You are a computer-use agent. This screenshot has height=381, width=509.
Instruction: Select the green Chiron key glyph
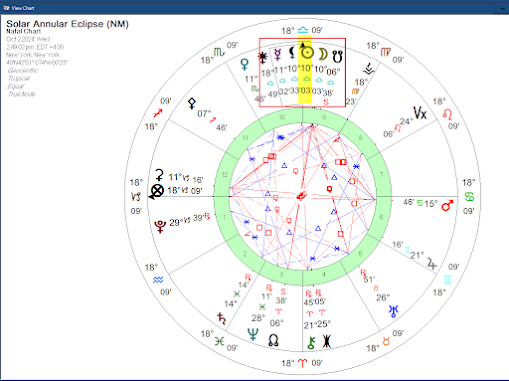[x=311, y=343]
